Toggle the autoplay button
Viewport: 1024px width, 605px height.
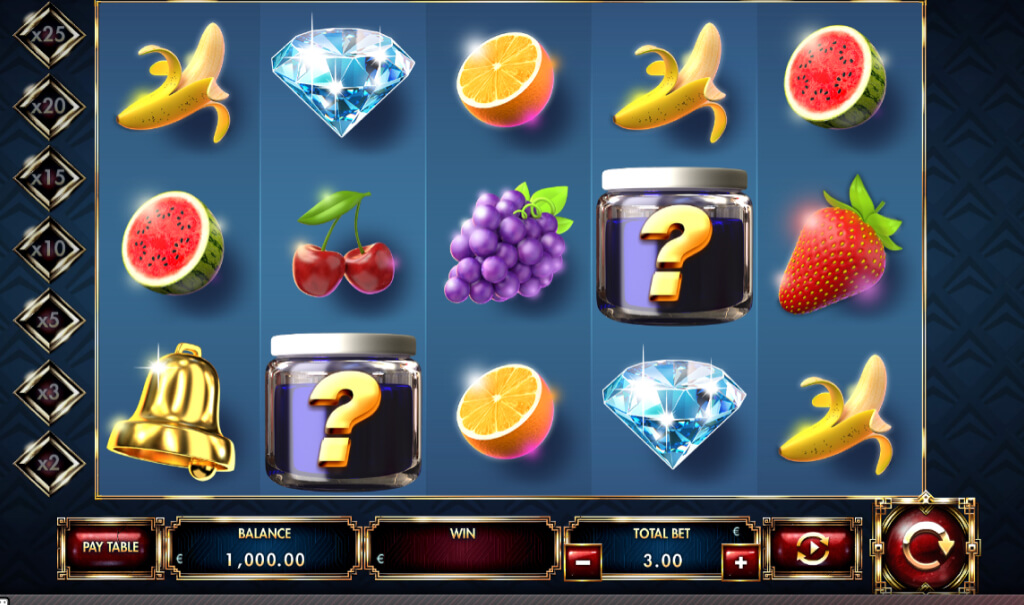812,548
